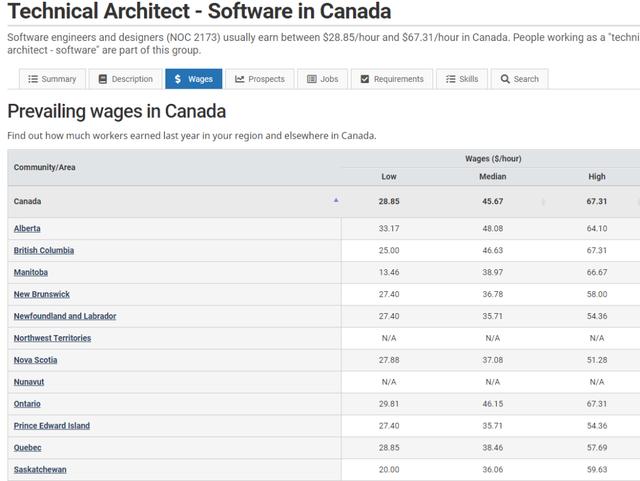Click the list icon on Summary tab
Screen dimensions: 640x481
tap(33, 79)
